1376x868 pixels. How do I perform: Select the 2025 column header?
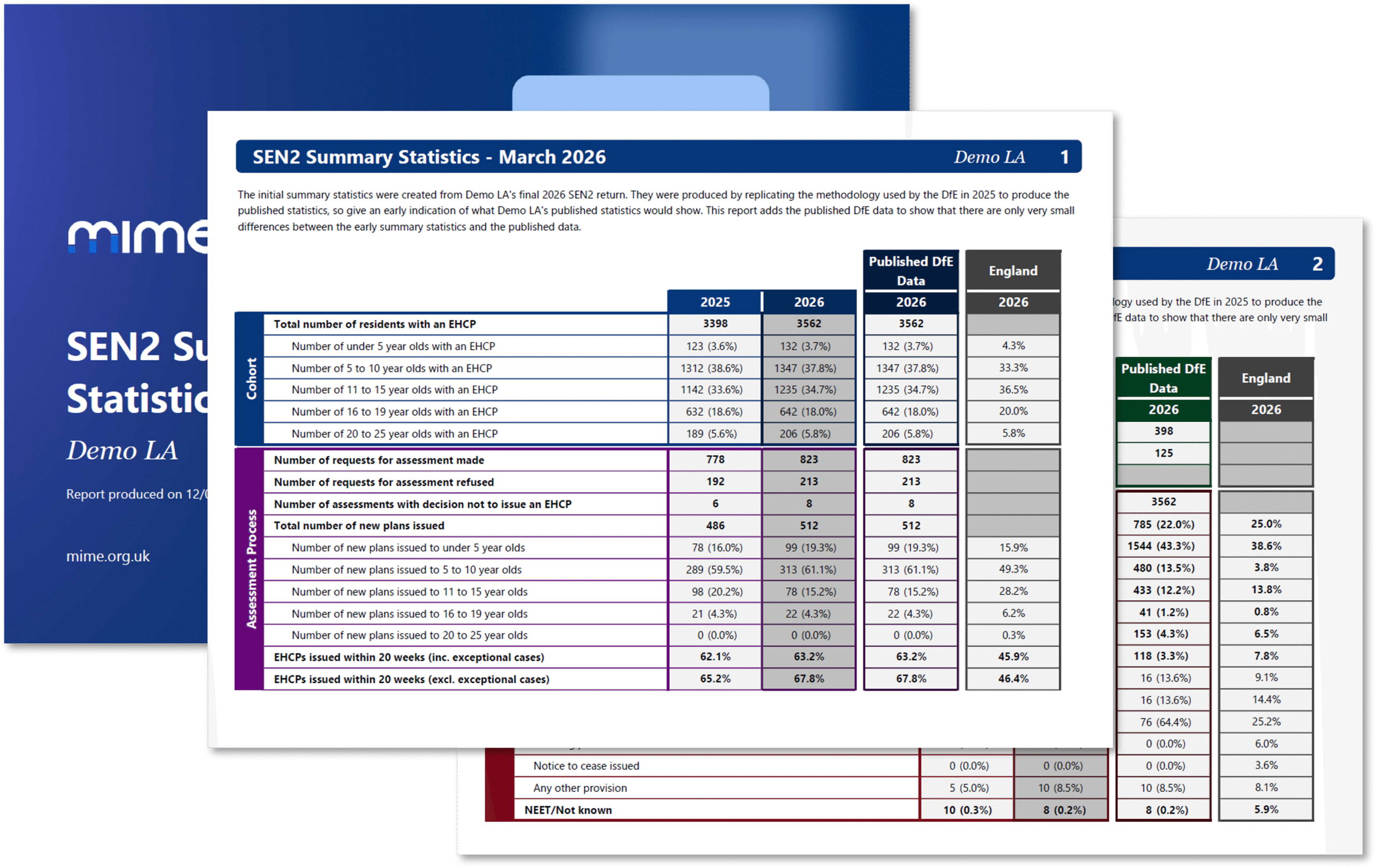(714, 302)
